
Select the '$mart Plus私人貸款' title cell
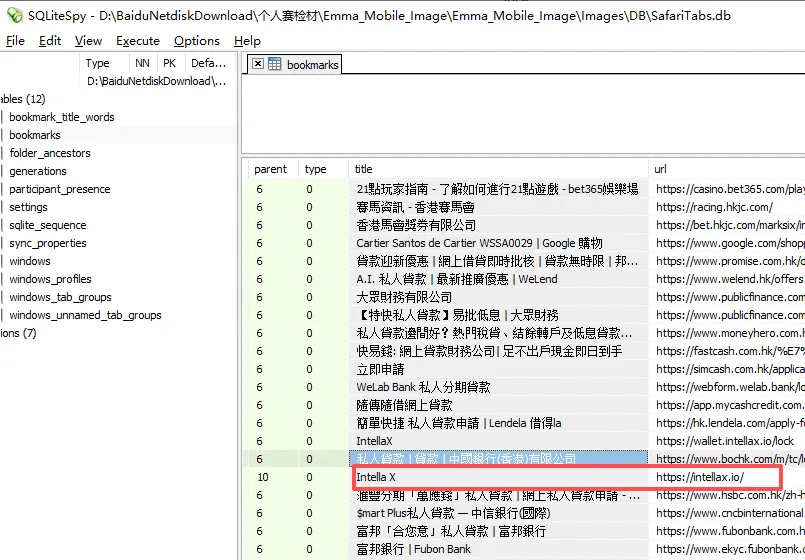click(499, 513)
